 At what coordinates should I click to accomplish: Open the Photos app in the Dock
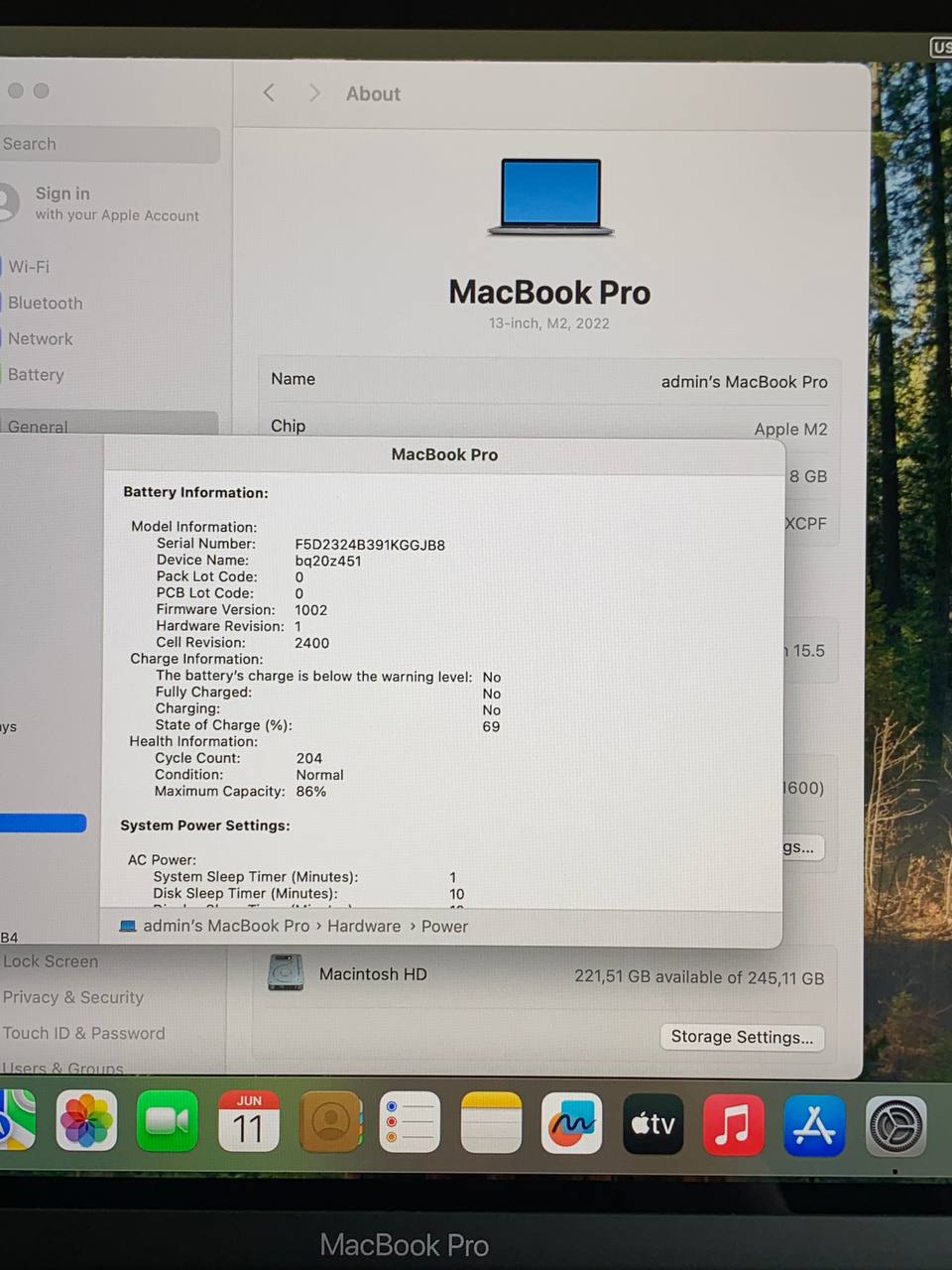(86, 1121)
